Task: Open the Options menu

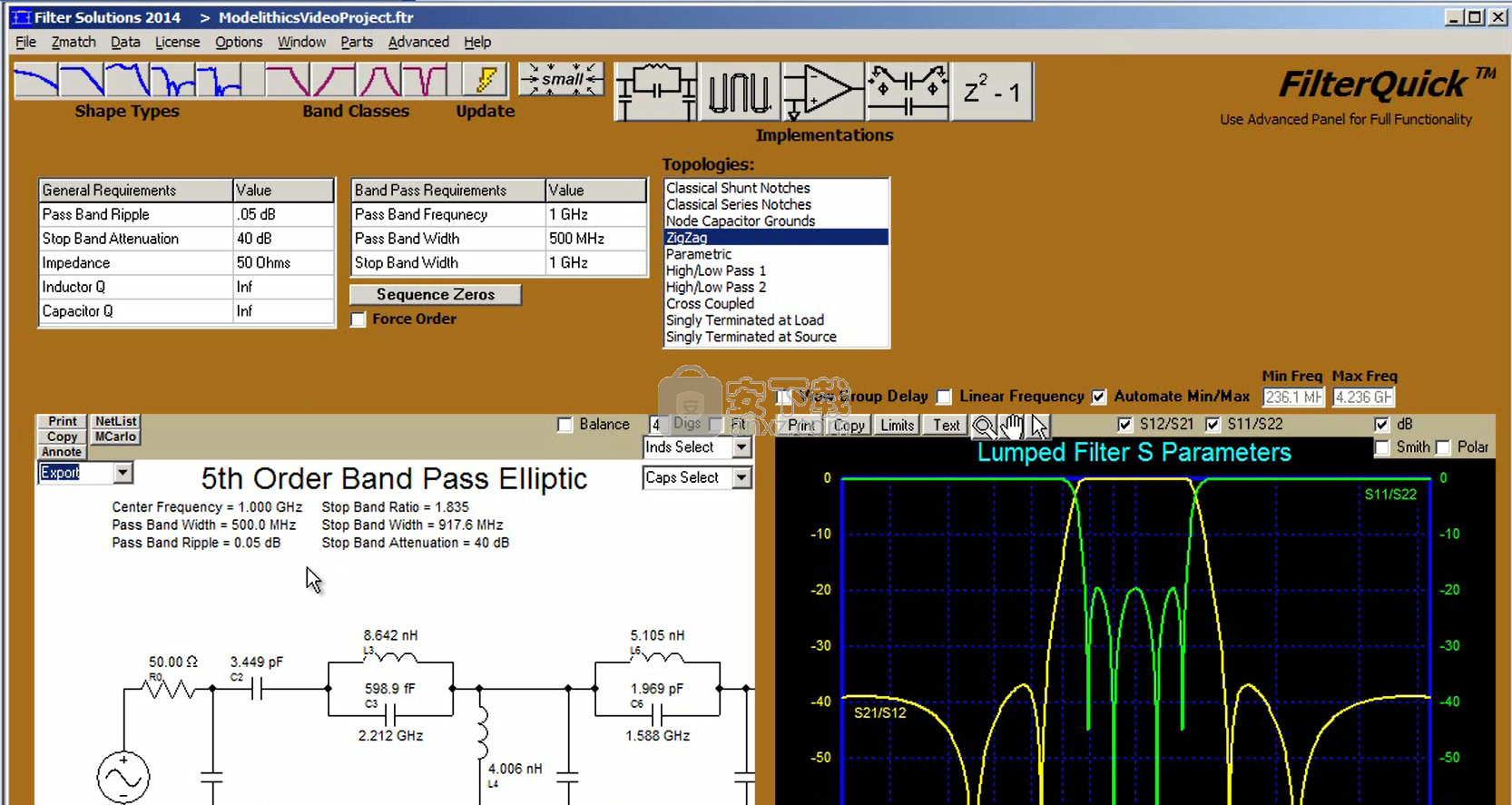Action: [239, 42]
